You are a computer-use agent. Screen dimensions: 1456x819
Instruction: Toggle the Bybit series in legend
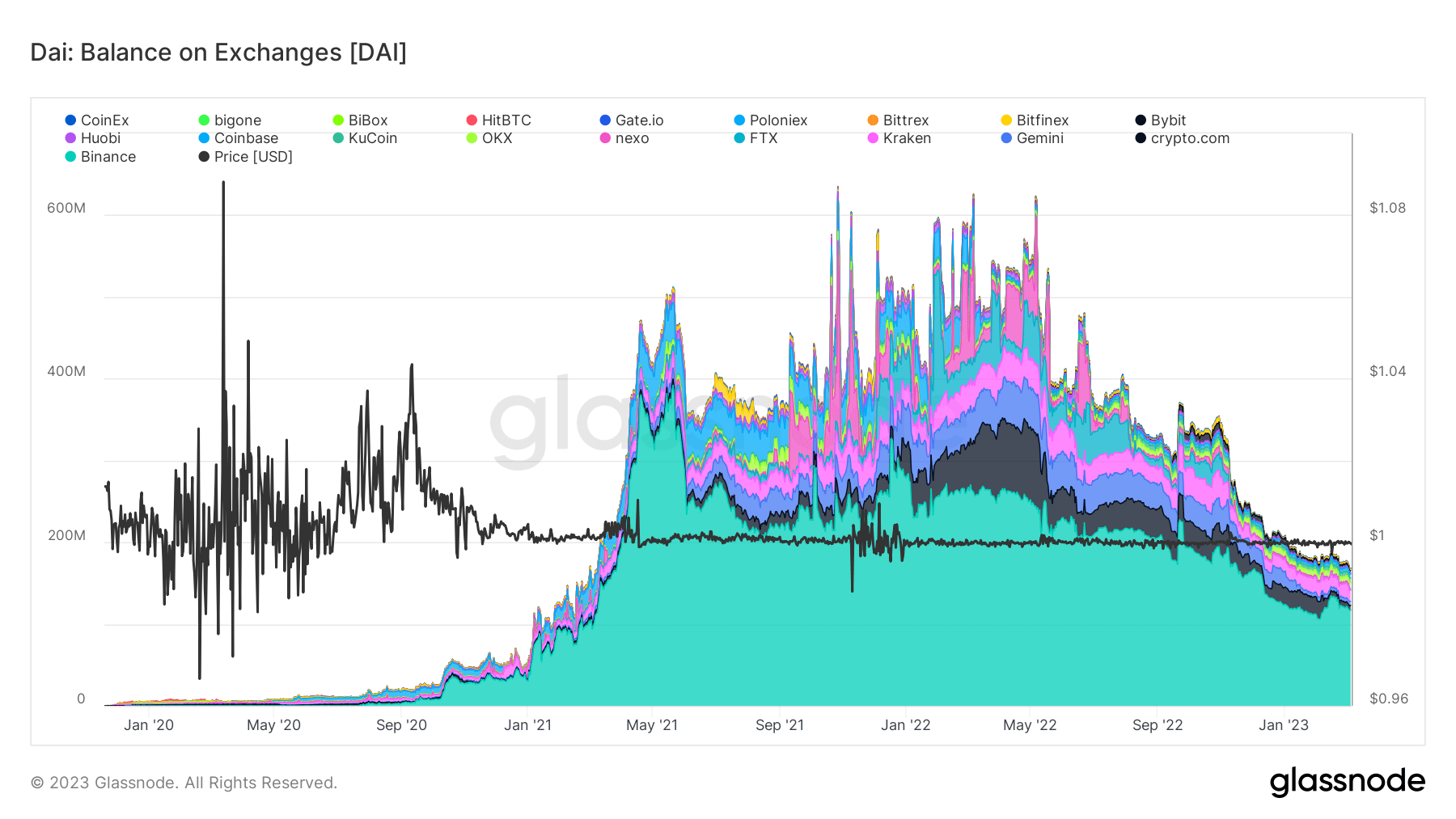(1160, 120)
